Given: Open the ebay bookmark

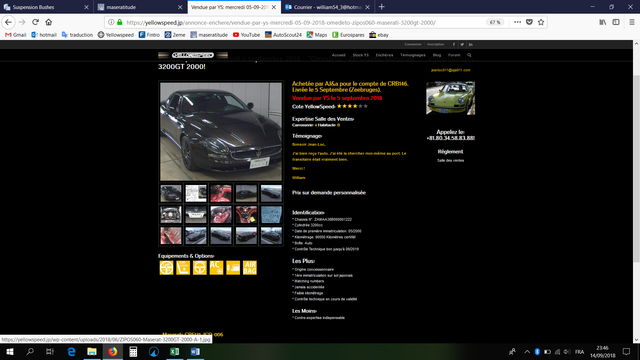Looking at the screenshot, I should click(x=379, y=35).
